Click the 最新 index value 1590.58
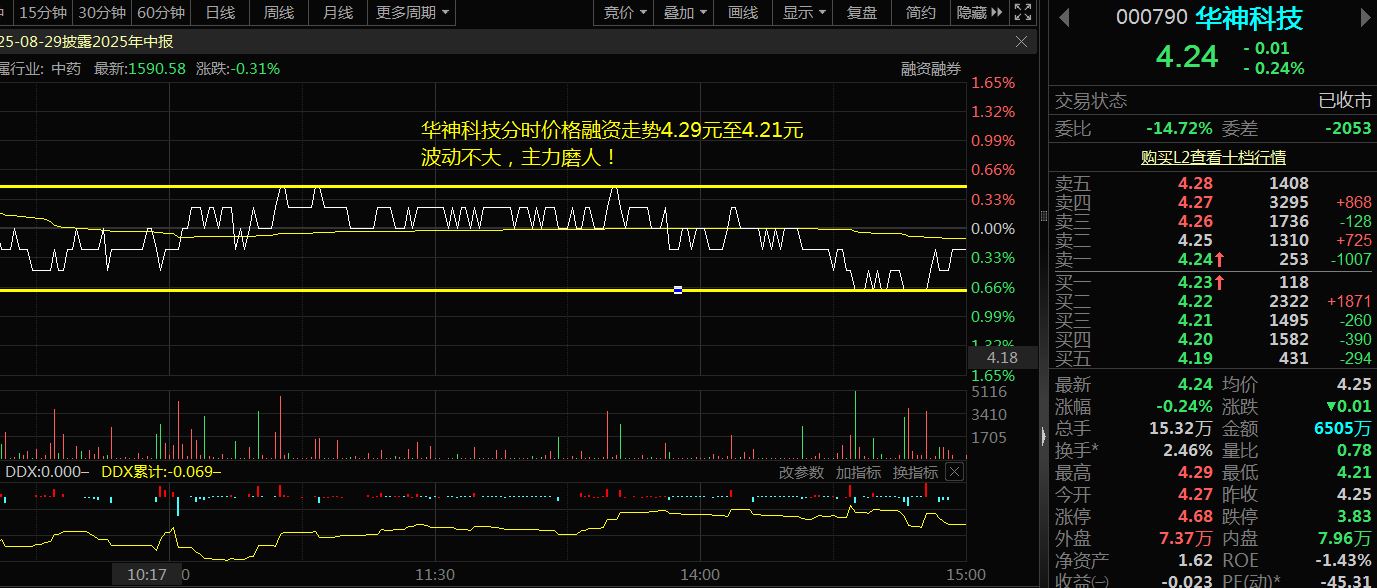Viewport: 1377px width, 588px height. [155, 68]
